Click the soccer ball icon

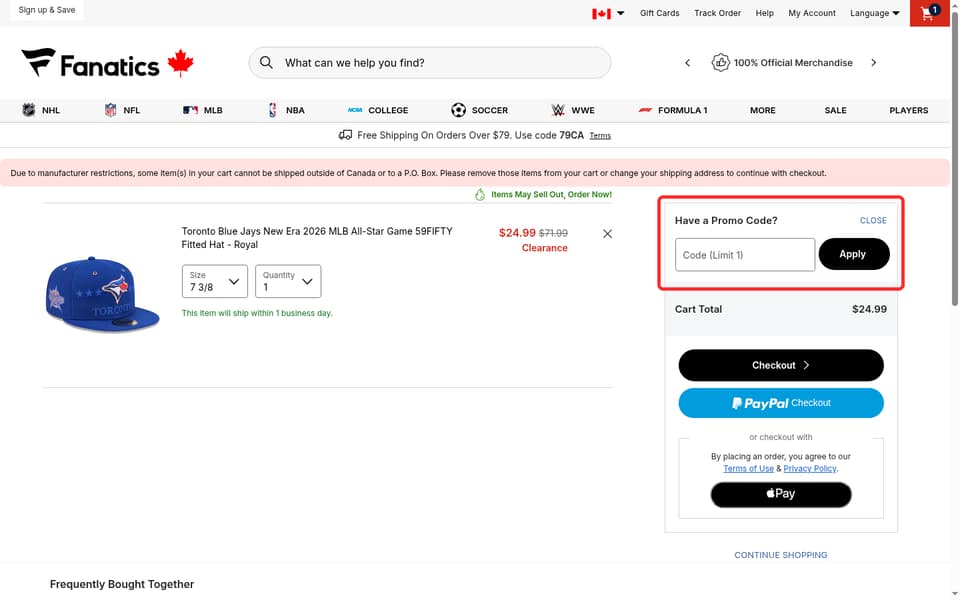tap(459, 110)
